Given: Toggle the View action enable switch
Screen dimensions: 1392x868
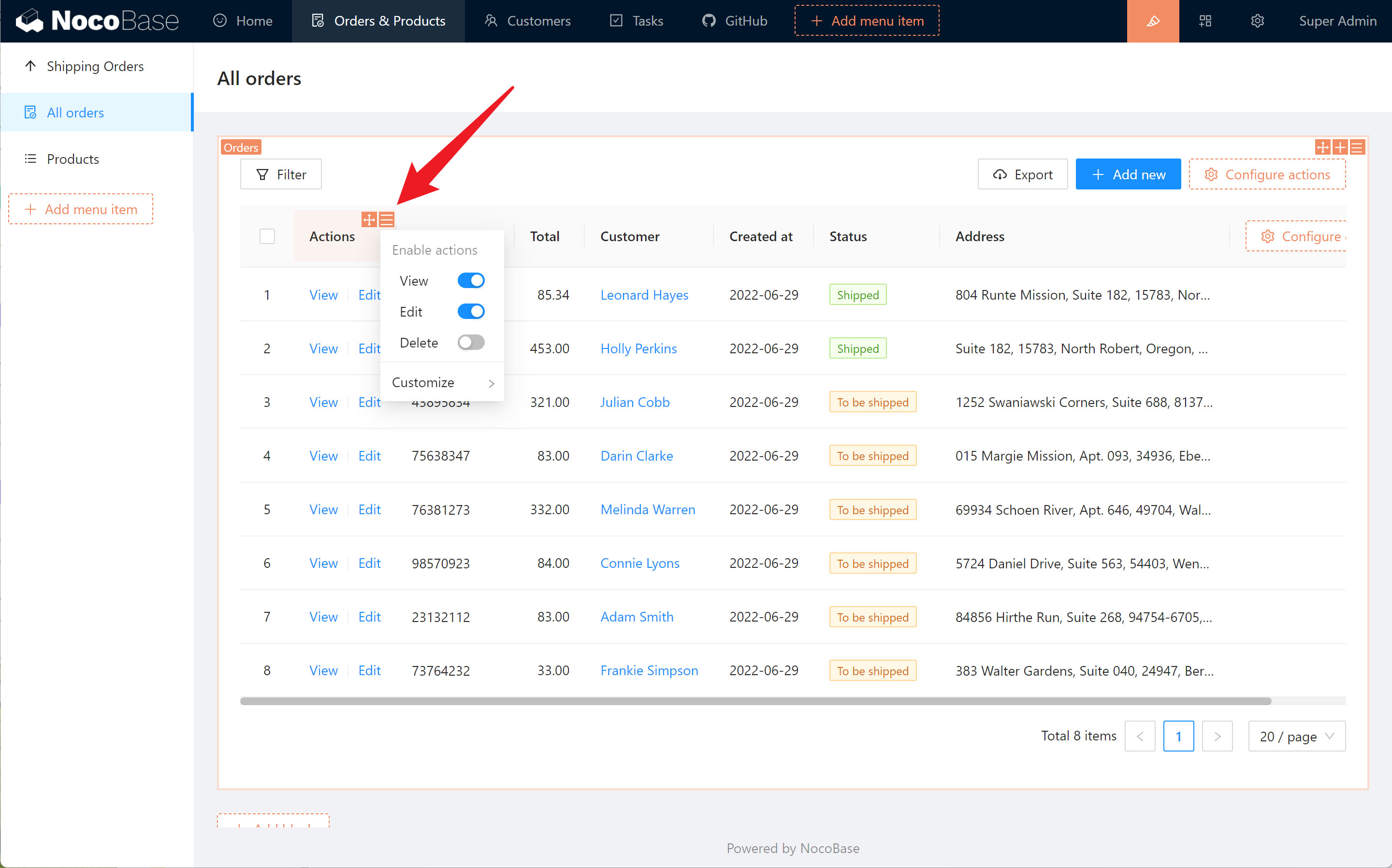Looking at the screenshot, I should pos(471,280).
